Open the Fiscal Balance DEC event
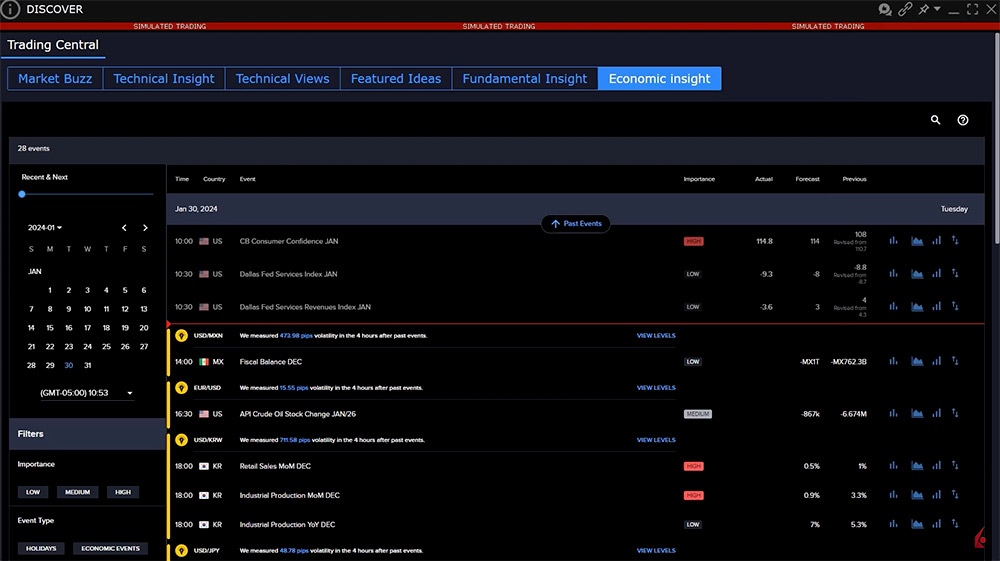The width and height of the screenshot is (1000, 561). coord(270,361)
